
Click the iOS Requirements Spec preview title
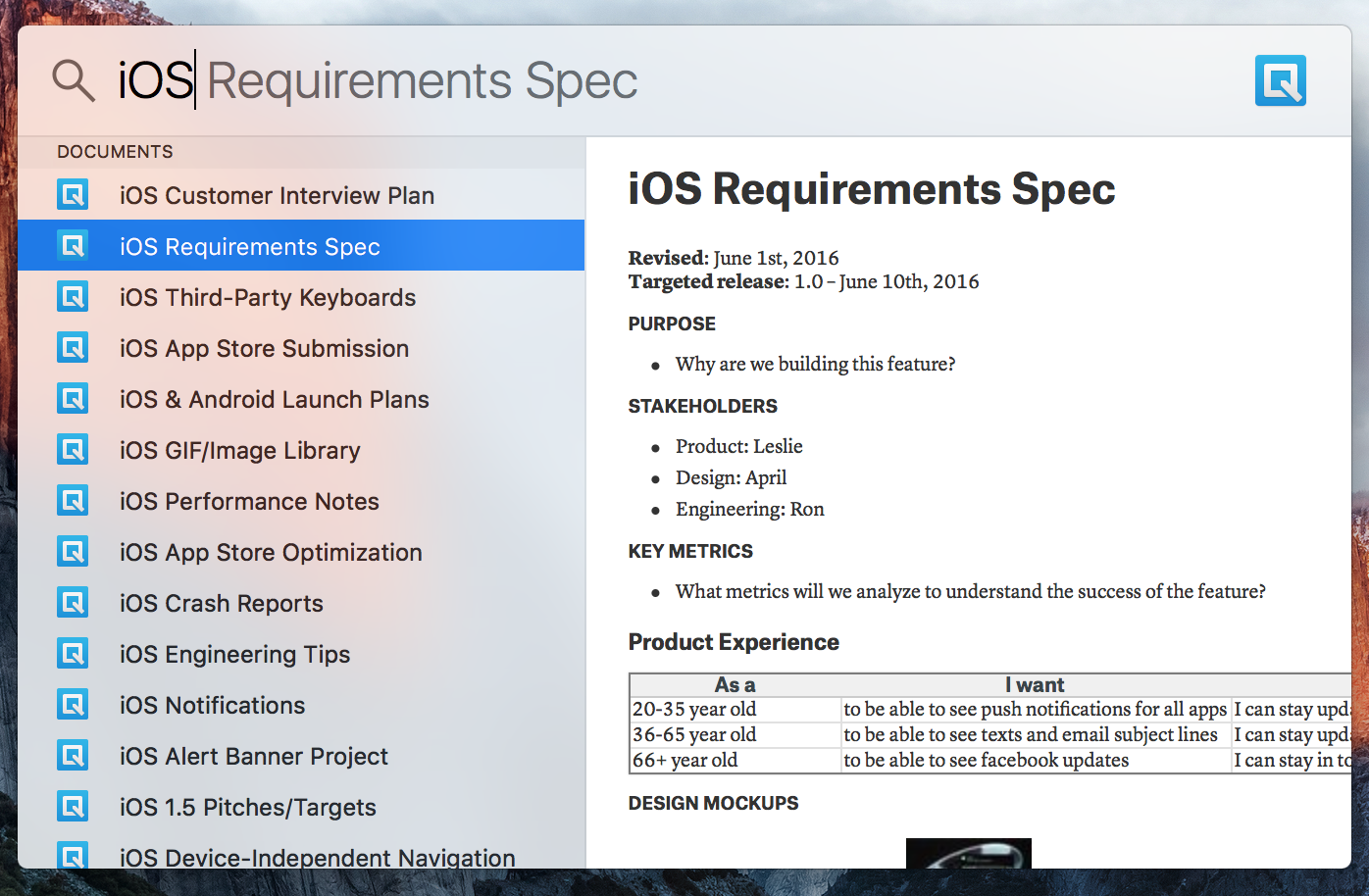[x=871, y=188]
